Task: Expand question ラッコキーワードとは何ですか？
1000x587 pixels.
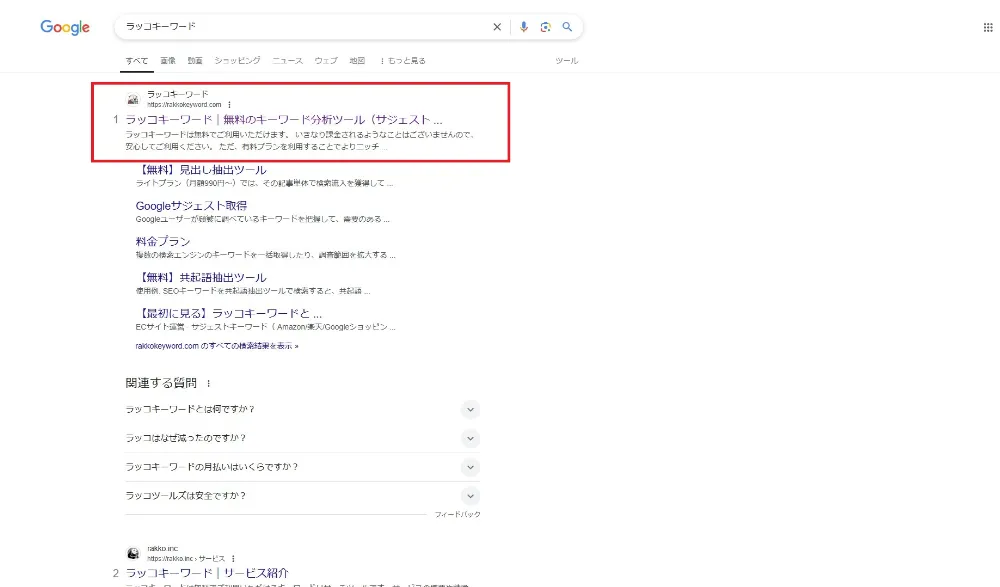Action: [302, 410]
